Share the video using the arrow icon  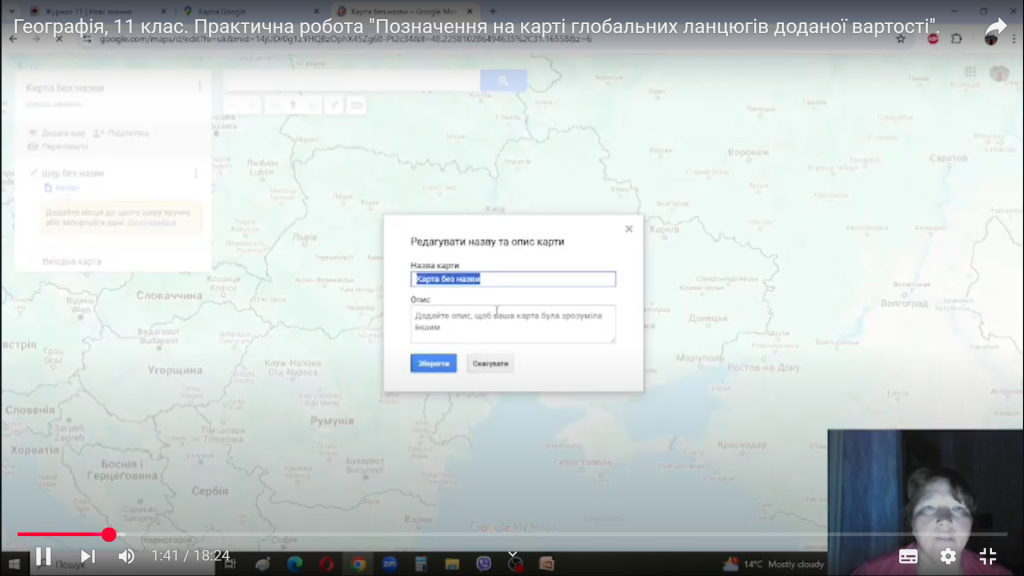[x=995, y=27]
